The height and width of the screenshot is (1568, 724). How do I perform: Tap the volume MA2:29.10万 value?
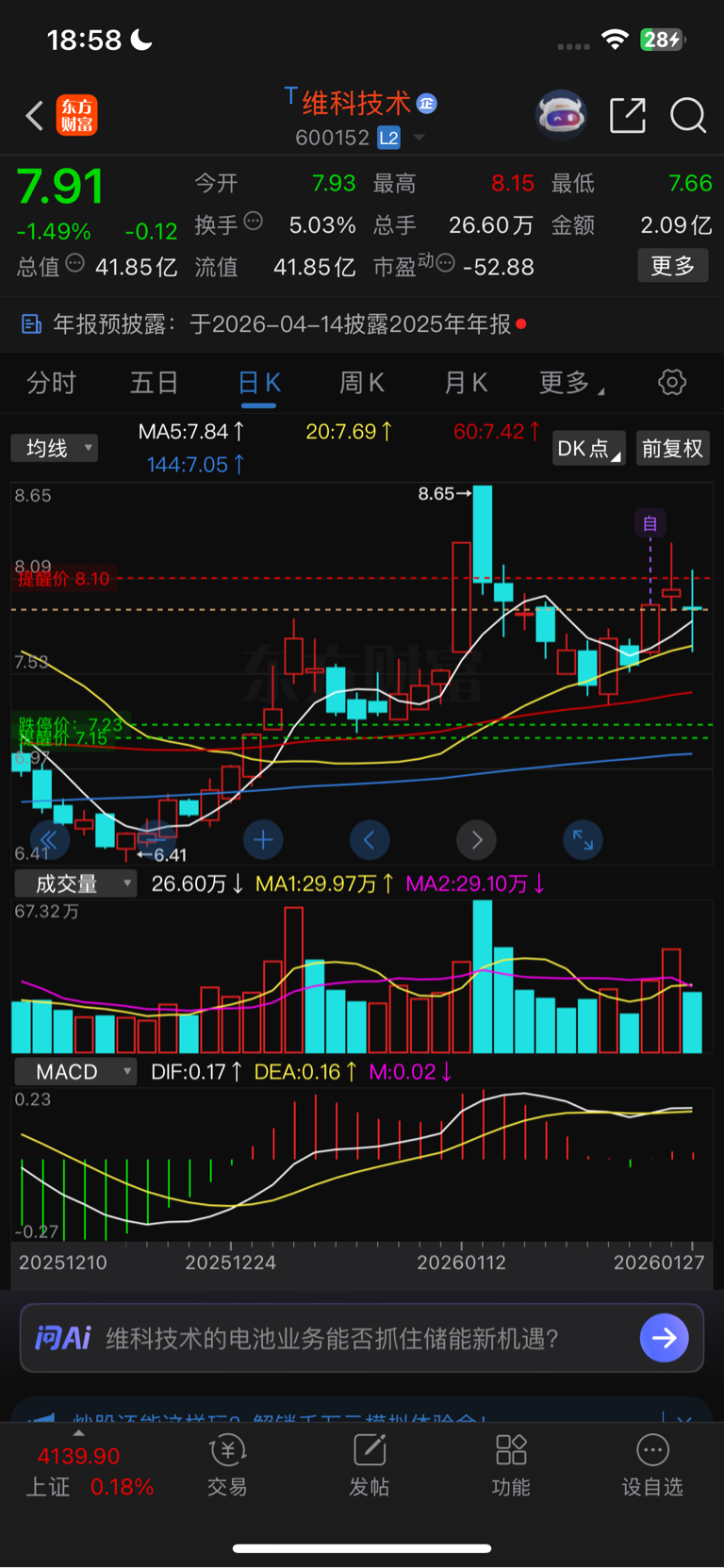pyautogui.click(x=475, y=883)
